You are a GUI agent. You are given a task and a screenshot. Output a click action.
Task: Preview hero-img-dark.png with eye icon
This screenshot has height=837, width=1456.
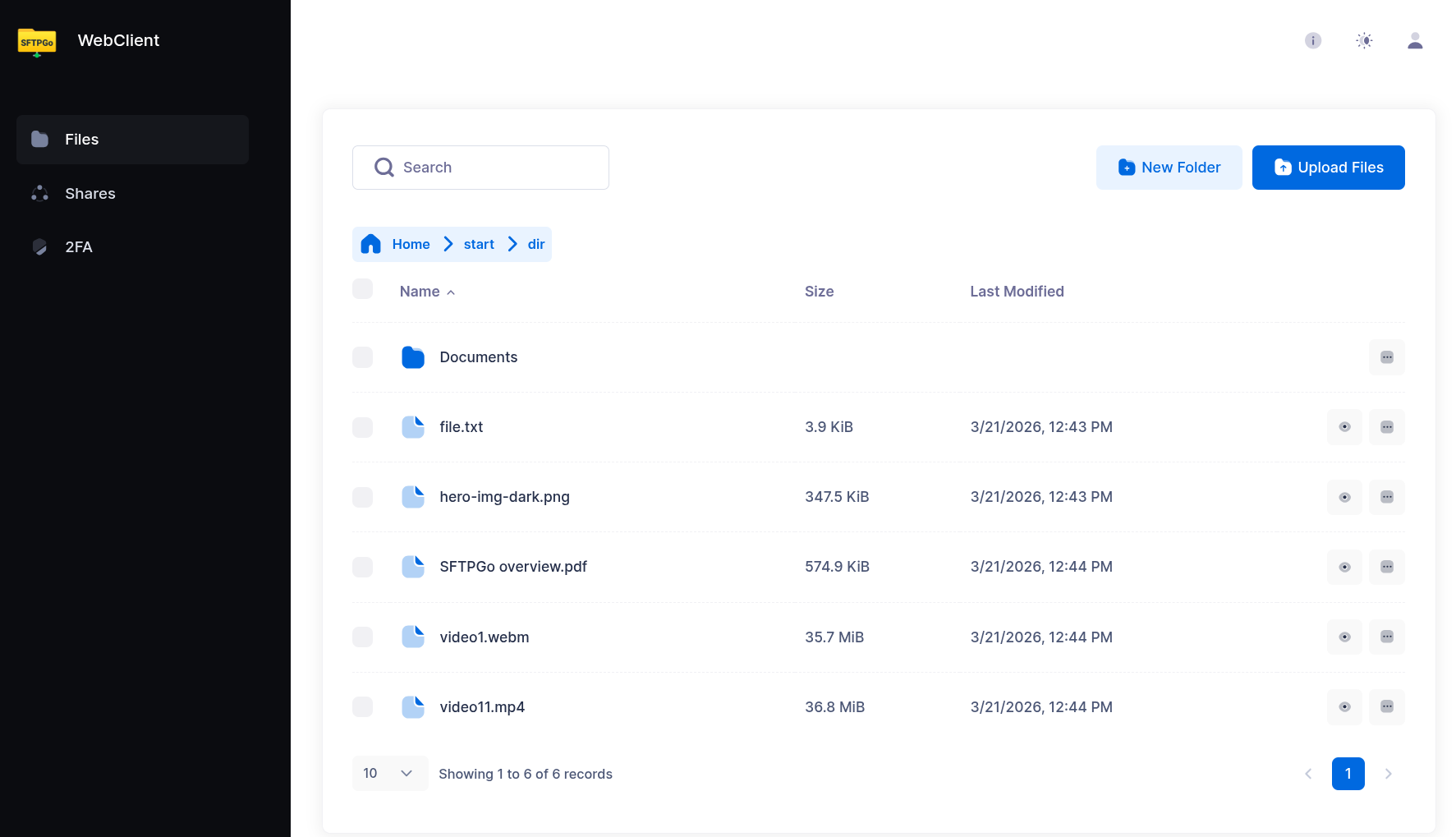point(1345,497)
